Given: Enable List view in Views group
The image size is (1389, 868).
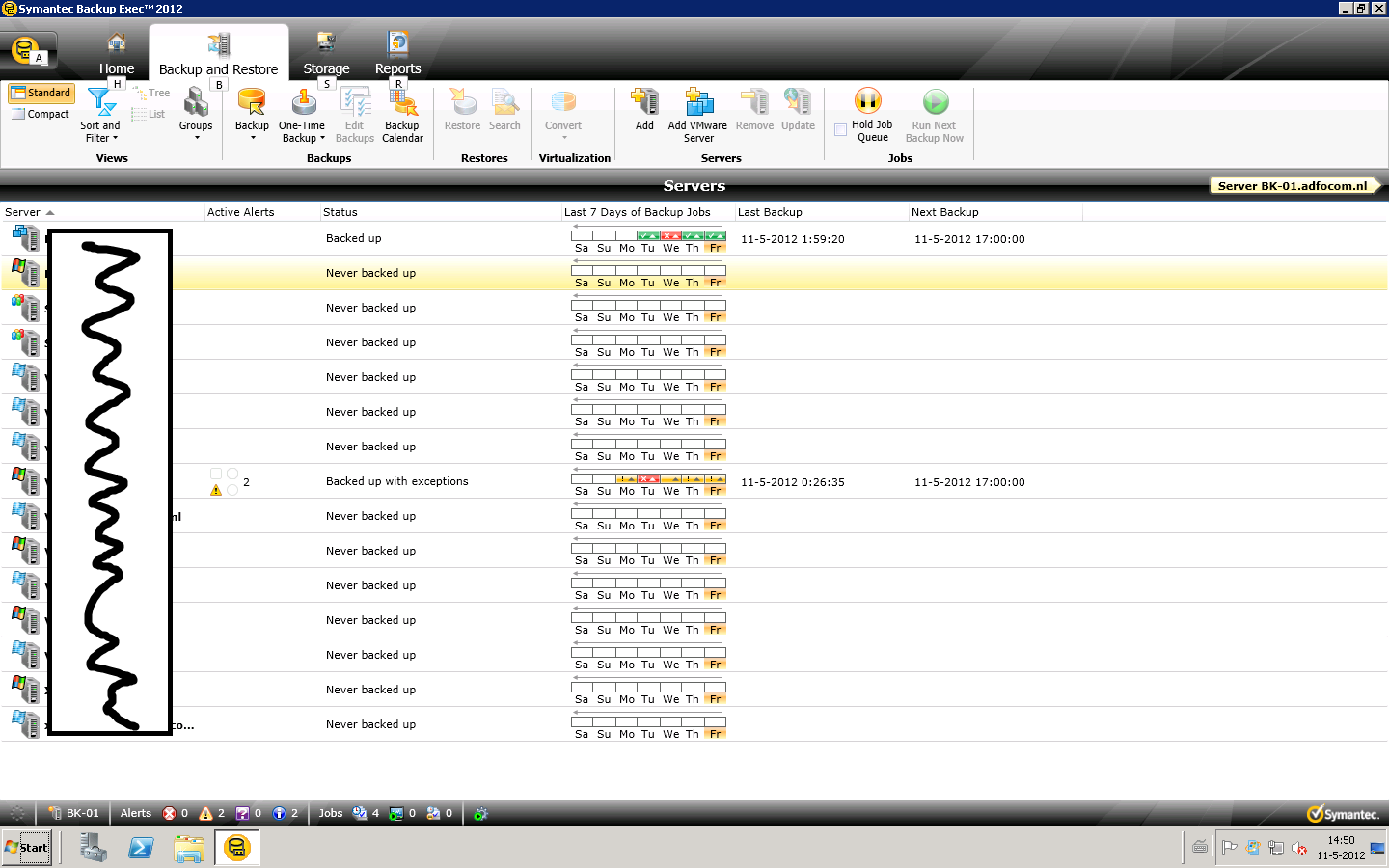Looking at the screenshot, I should tap(149, 114).
